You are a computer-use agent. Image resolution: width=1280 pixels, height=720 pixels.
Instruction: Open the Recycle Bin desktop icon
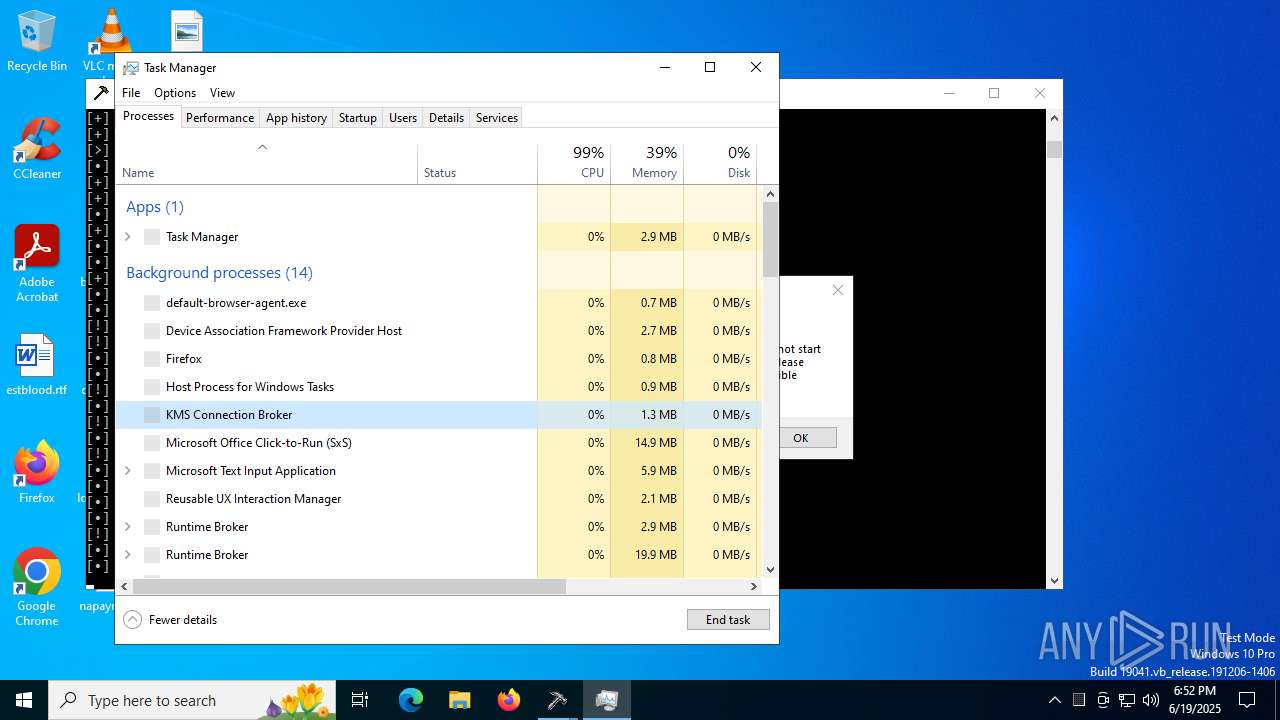pos(36,40)
